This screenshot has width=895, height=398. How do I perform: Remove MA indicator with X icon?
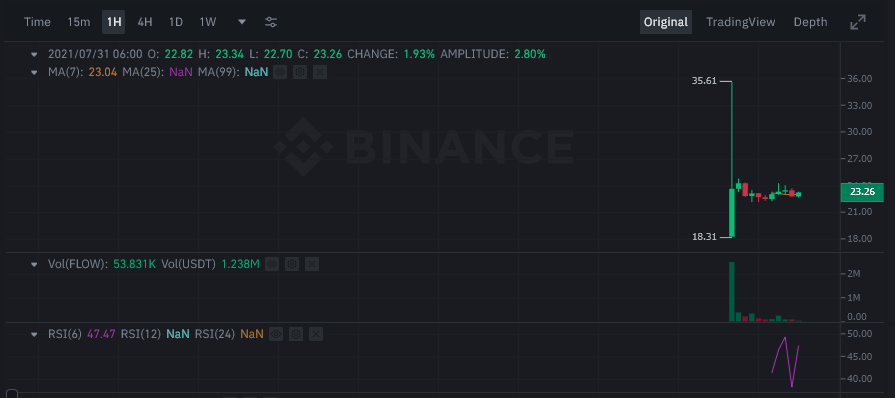point(320,73)
